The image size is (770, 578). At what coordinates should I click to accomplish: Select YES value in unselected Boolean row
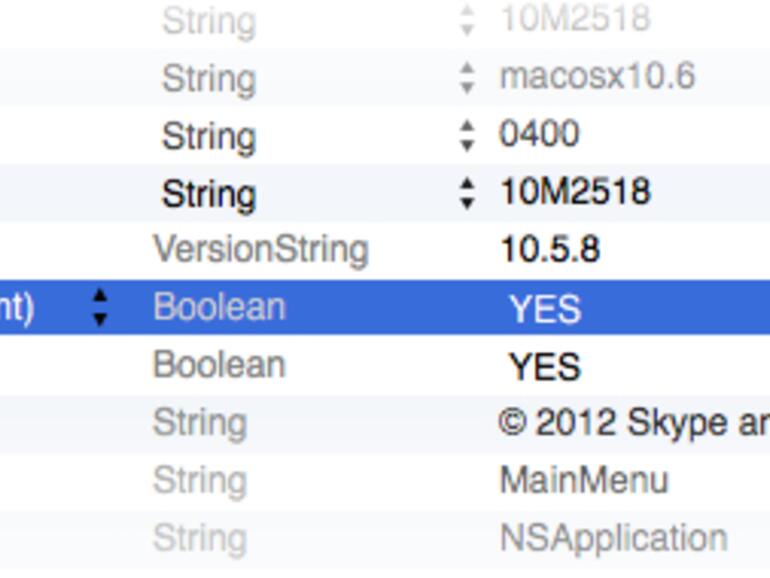(545, 367)
